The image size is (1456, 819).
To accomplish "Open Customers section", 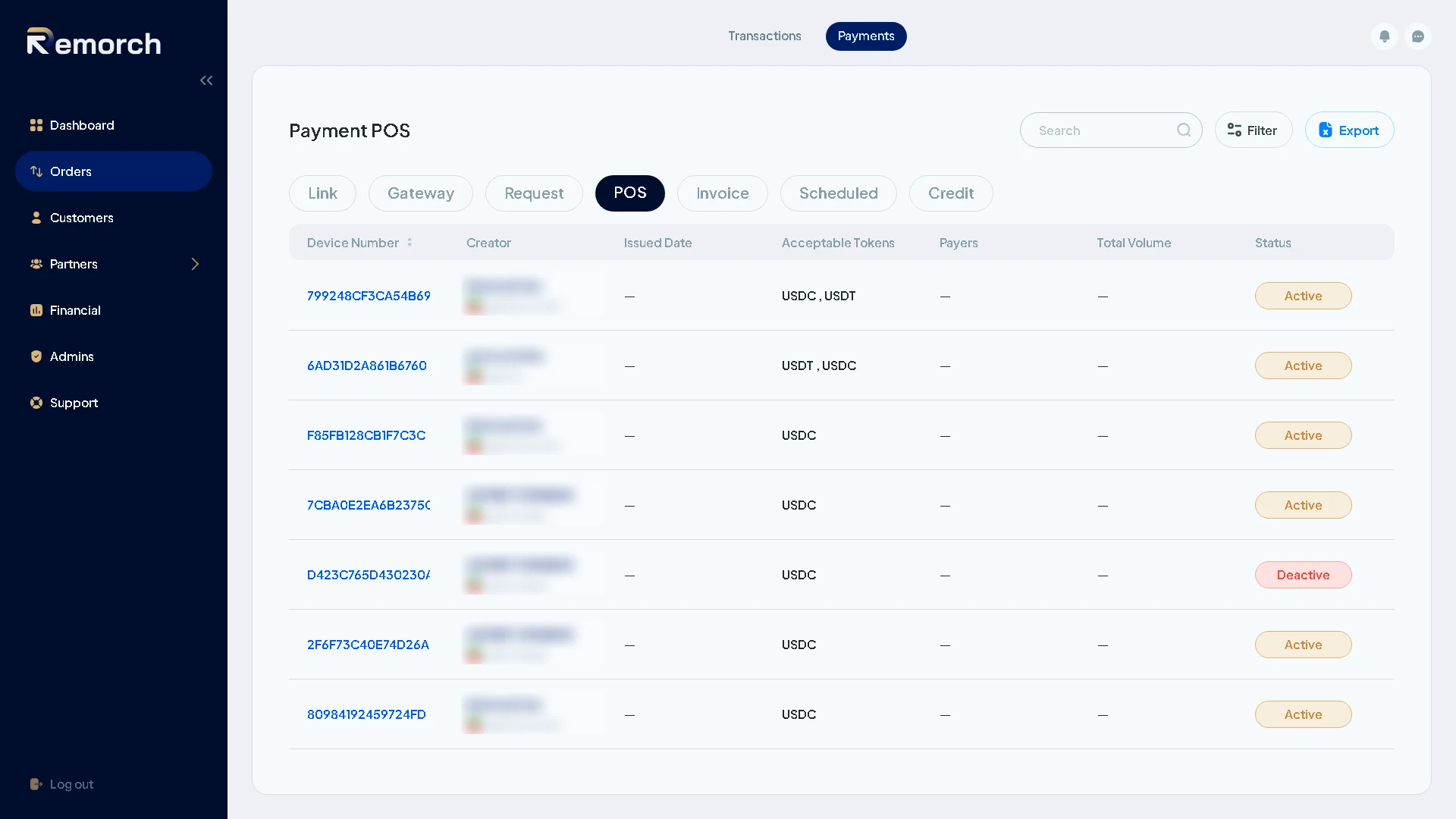I will click(x=114, y=218).
